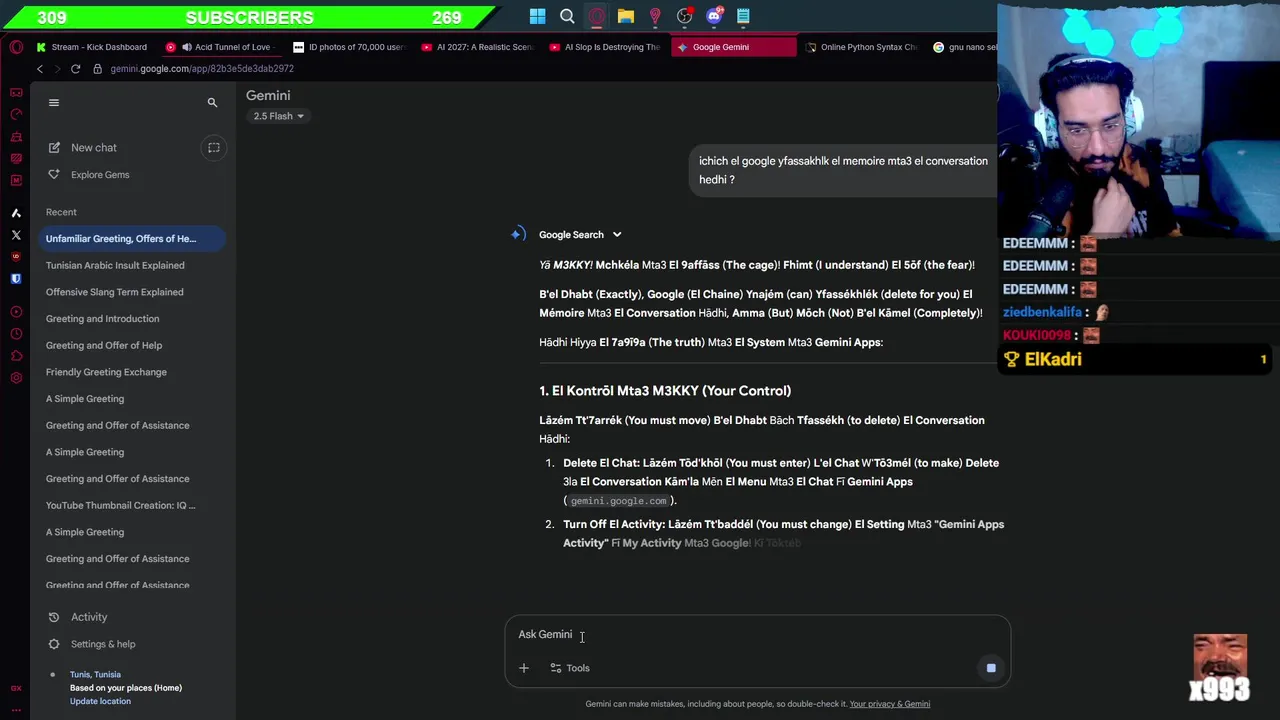Click the Windows Start button

tap(538, 16)
